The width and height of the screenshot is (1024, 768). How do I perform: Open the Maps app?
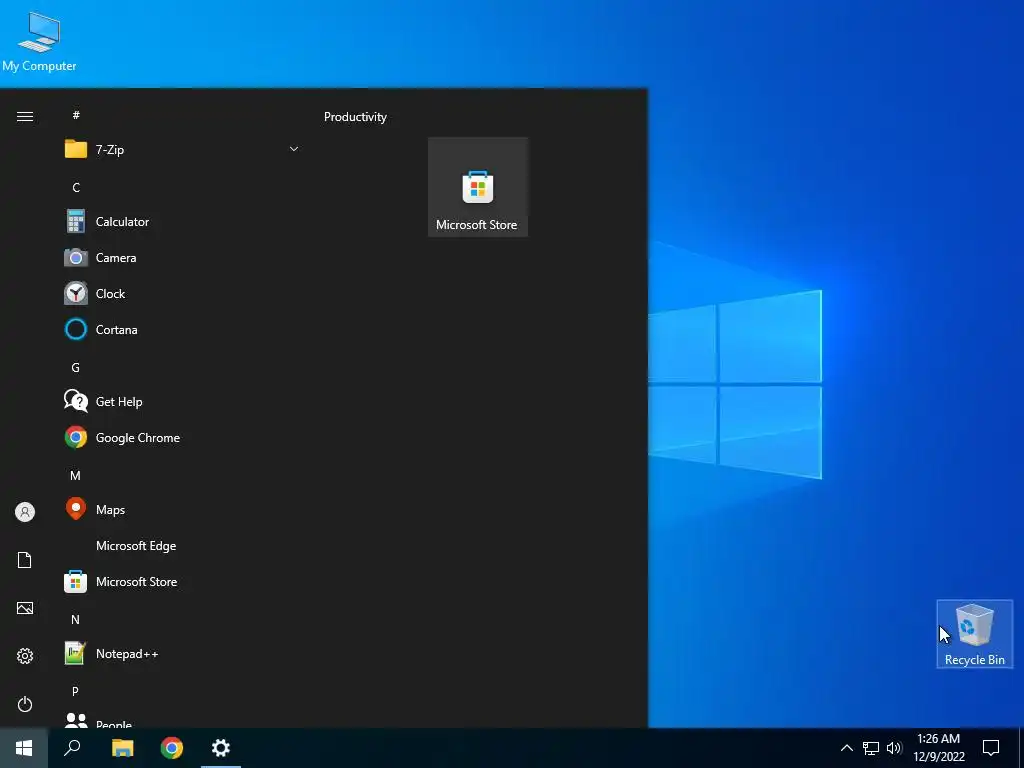183,509
